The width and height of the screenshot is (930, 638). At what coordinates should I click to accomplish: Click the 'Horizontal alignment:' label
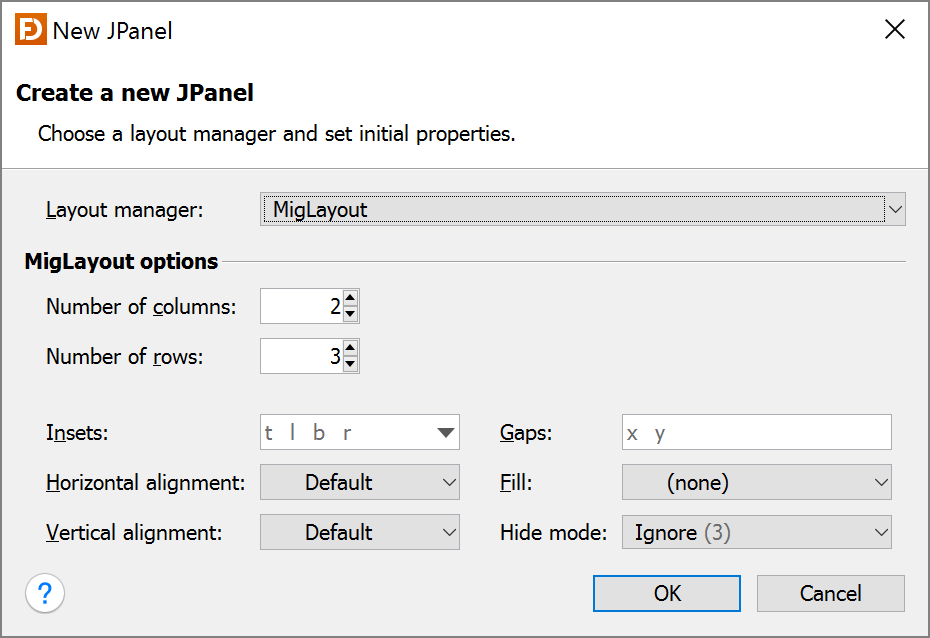pos(145,483)
